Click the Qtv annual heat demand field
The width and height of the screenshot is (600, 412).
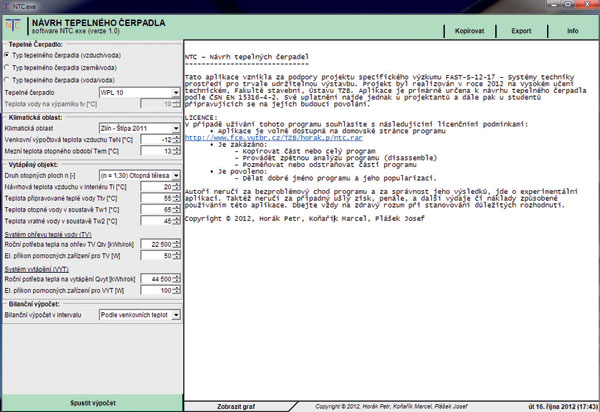click(157, 244)
